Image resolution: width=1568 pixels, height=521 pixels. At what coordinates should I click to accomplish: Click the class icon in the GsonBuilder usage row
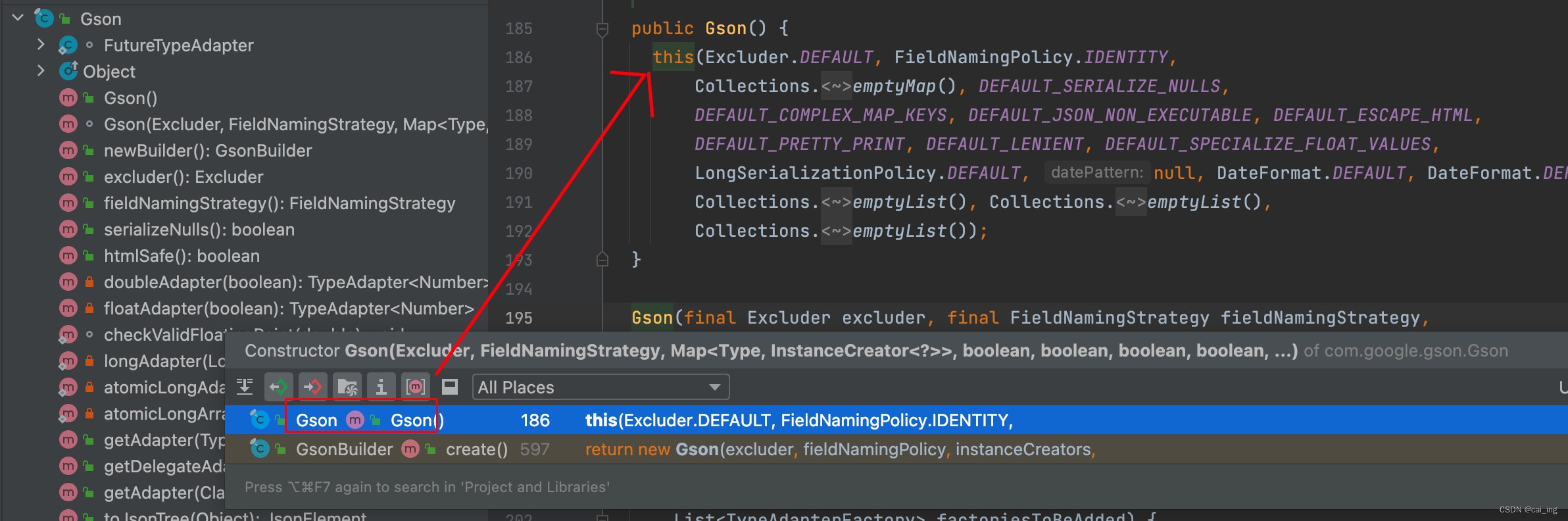pos(260,449)
